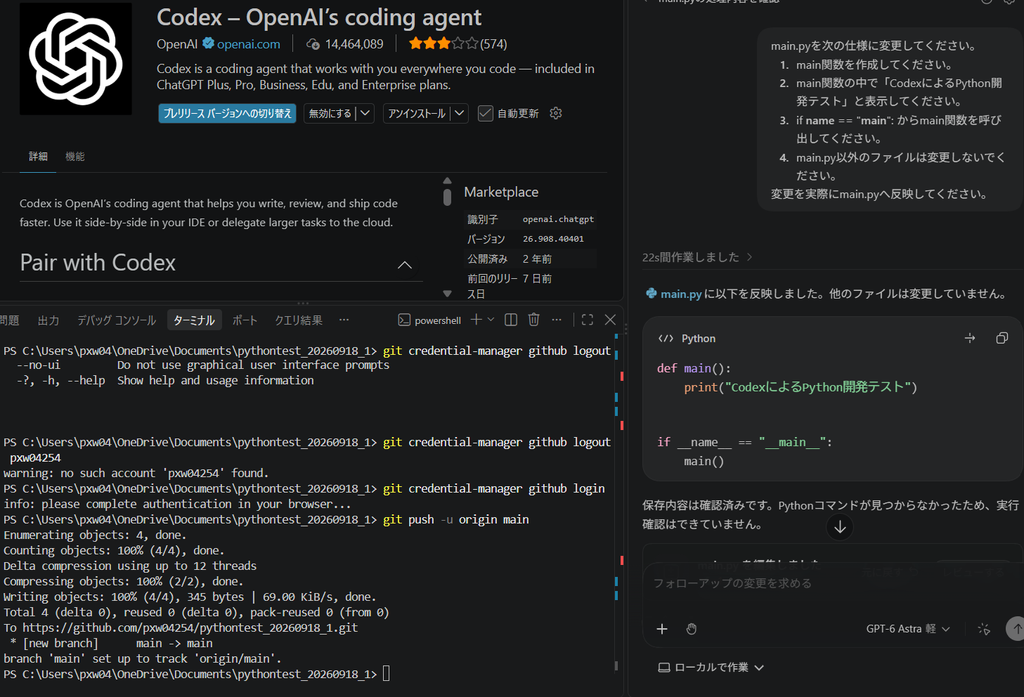Open the ローカルで作業 dropdown
The image size is (1024, 697).
coord(711,667)
